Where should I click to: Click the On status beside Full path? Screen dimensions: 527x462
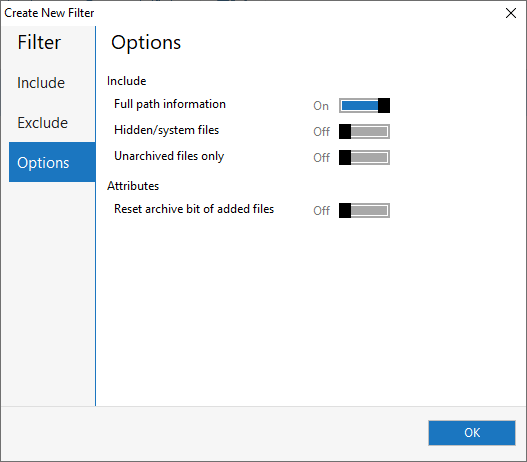click(321, 106)
